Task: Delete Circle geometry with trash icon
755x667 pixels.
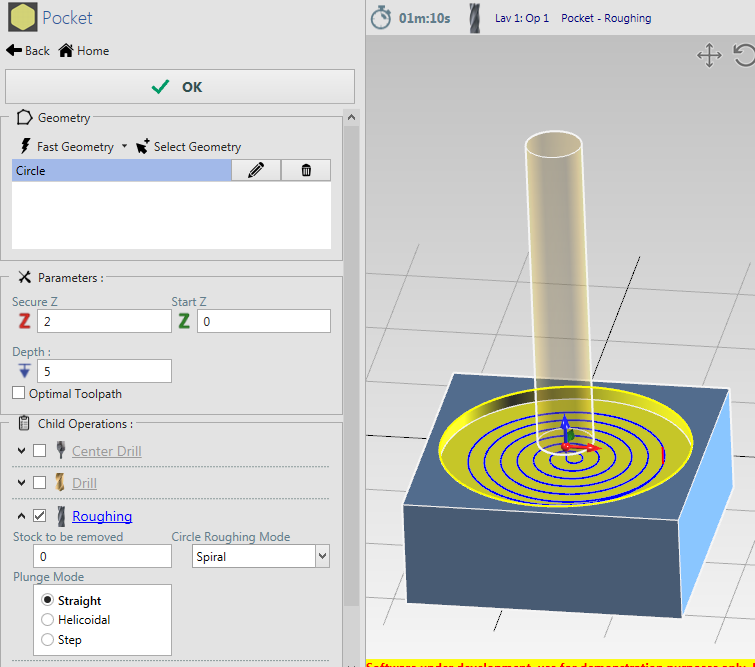Action: [x=306, y=170]
